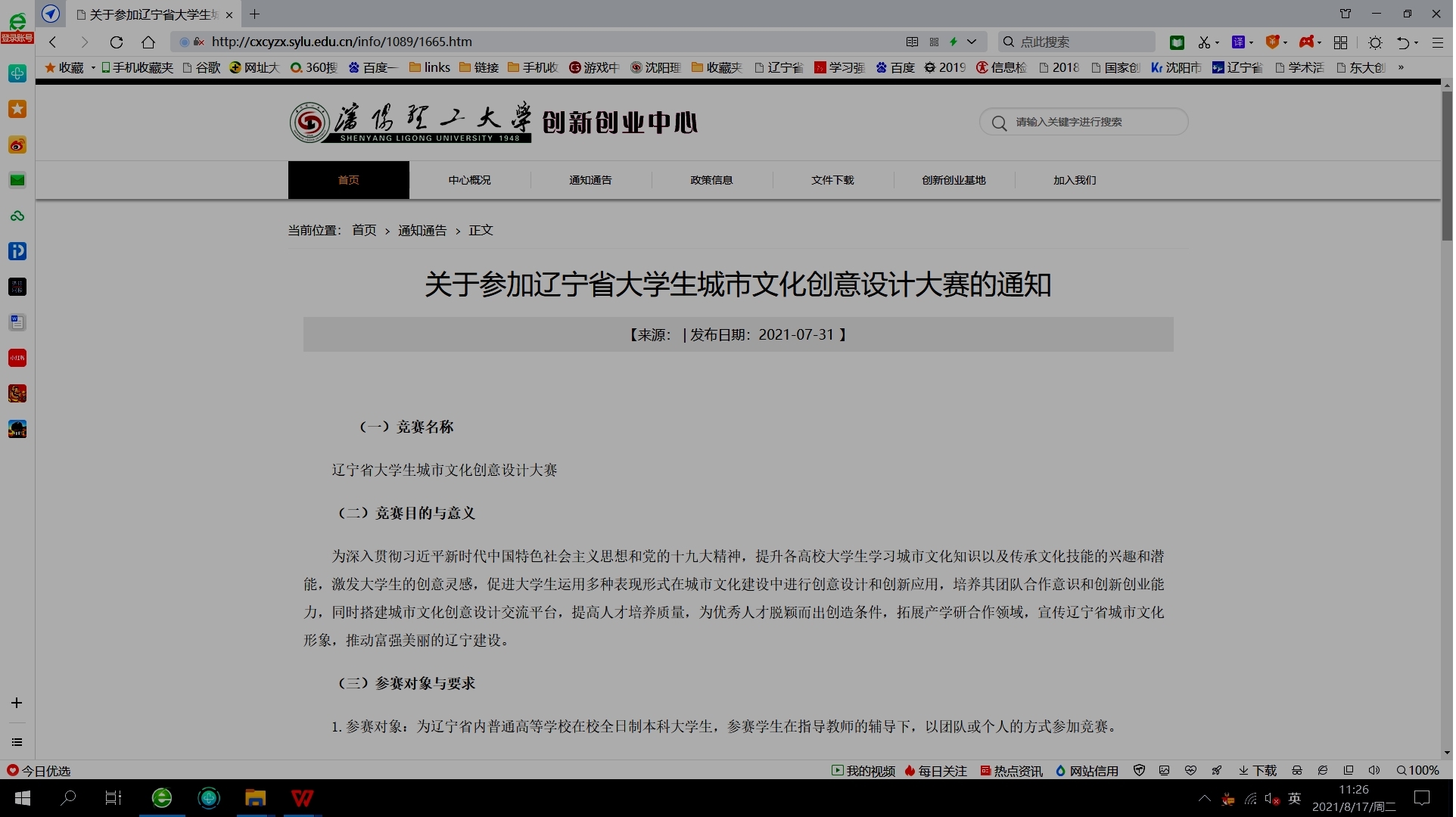The image size is (1456, 817).
Task: Select the 首页 navigation tab
Action: pyautogui.click(x=349, y=180)
